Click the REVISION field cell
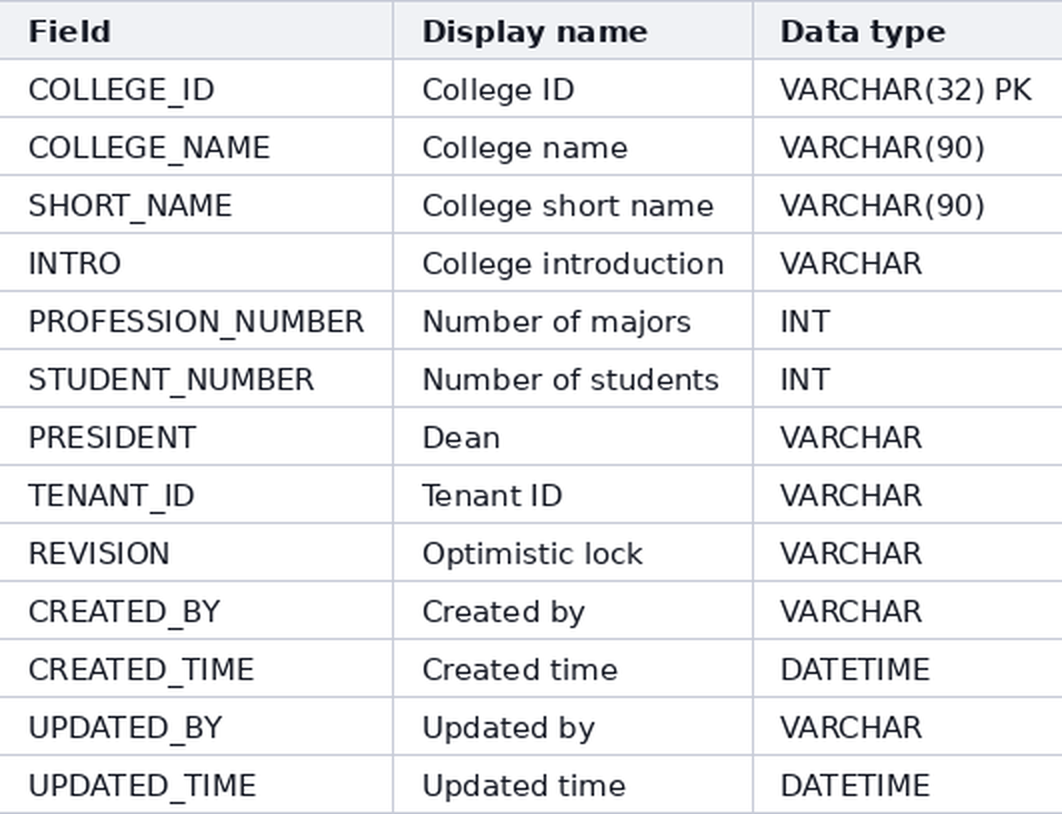This screenshot has width=1062, height=814. pos(196,553)
